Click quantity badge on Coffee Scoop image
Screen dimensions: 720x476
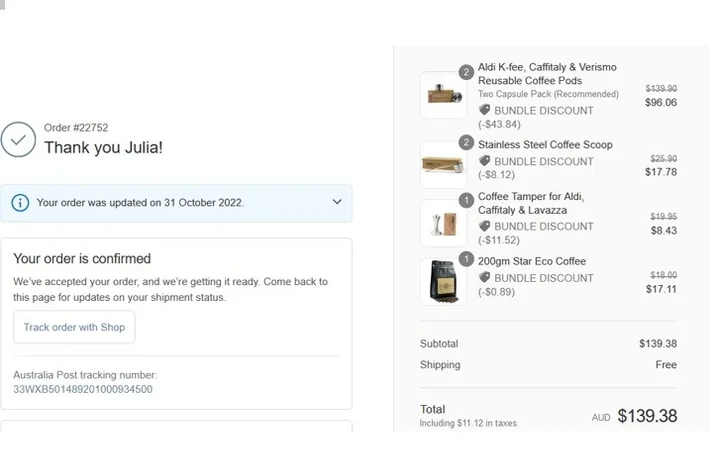[466, 143]
